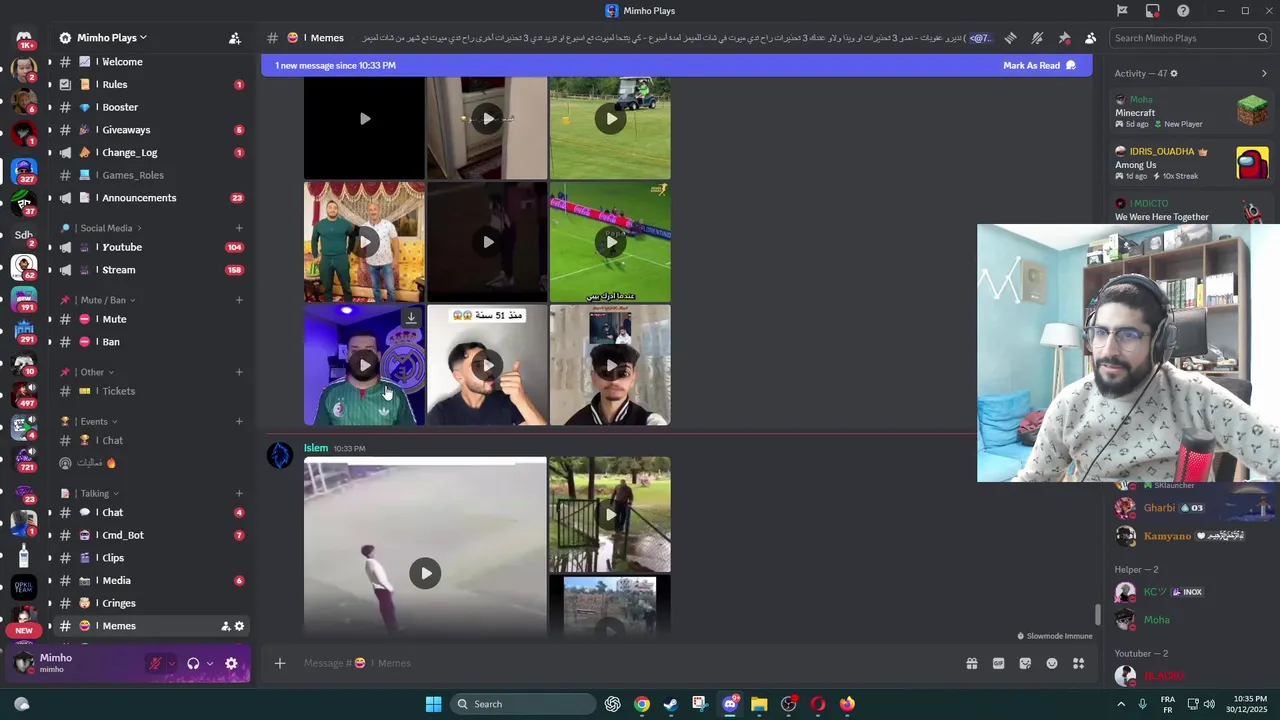Viewport: 1280px width, 720px height.
Task: Open the Discord inbox icon
Action: [x=1153, y=11]
